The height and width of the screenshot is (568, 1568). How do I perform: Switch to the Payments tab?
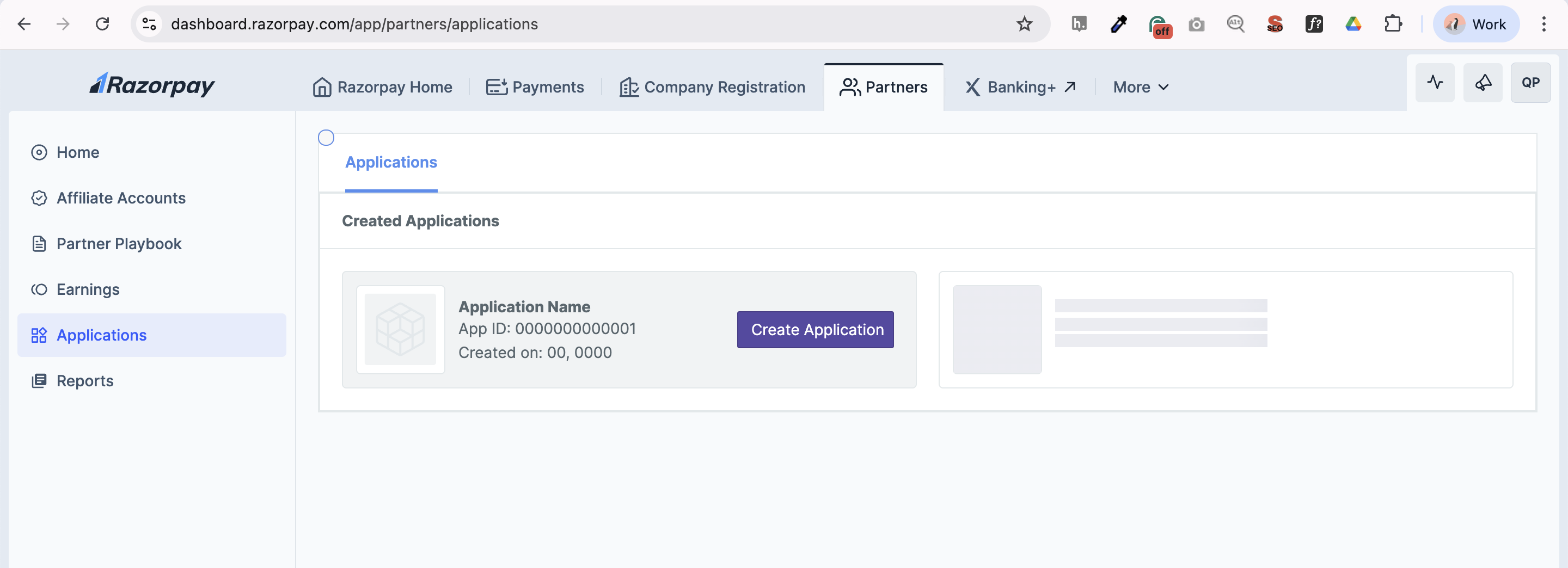point(535,87)
